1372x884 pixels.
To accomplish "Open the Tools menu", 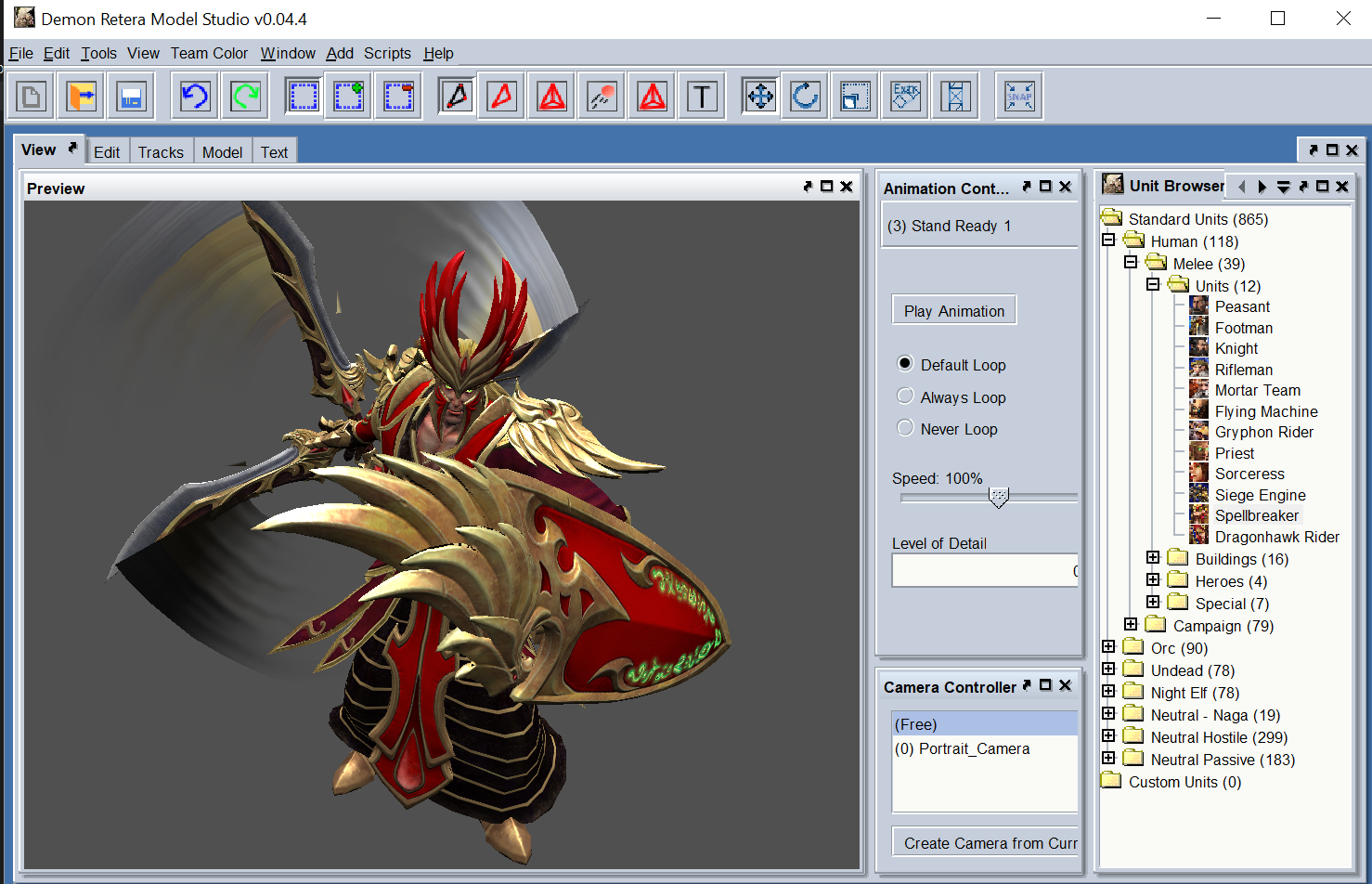I will click(x=98, y=53).
